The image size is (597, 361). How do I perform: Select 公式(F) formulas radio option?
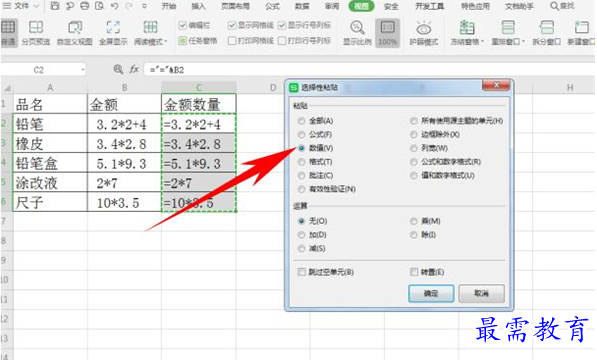point(302,135)
